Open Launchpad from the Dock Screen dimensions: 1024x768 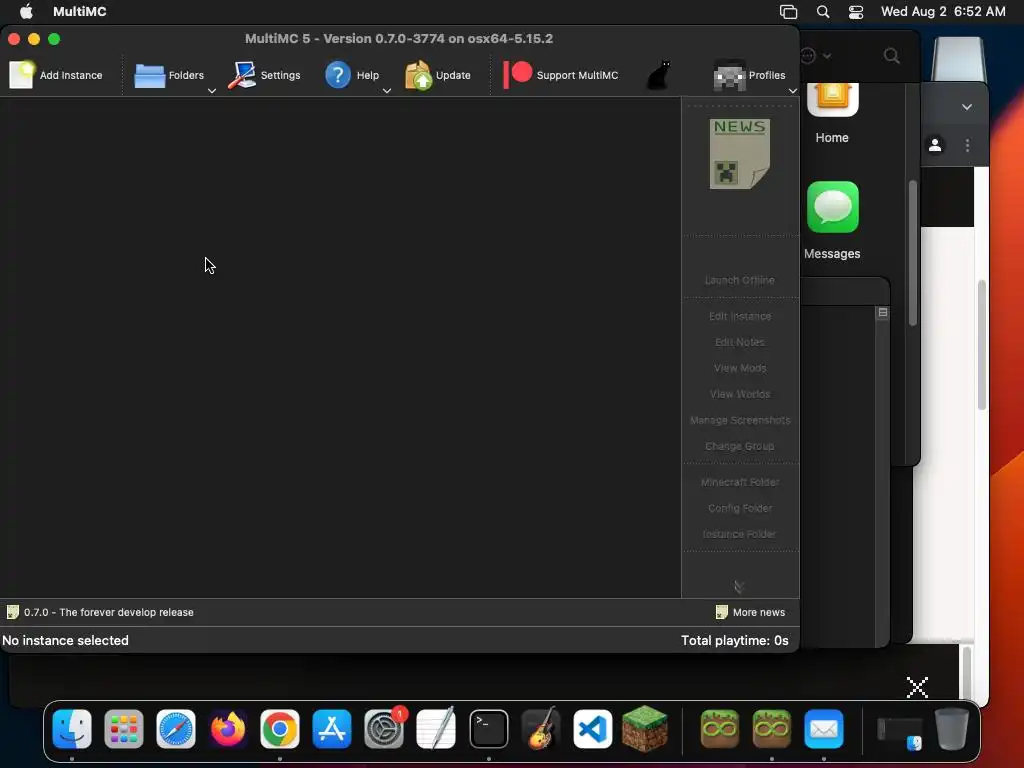click(x=123, y=729)
